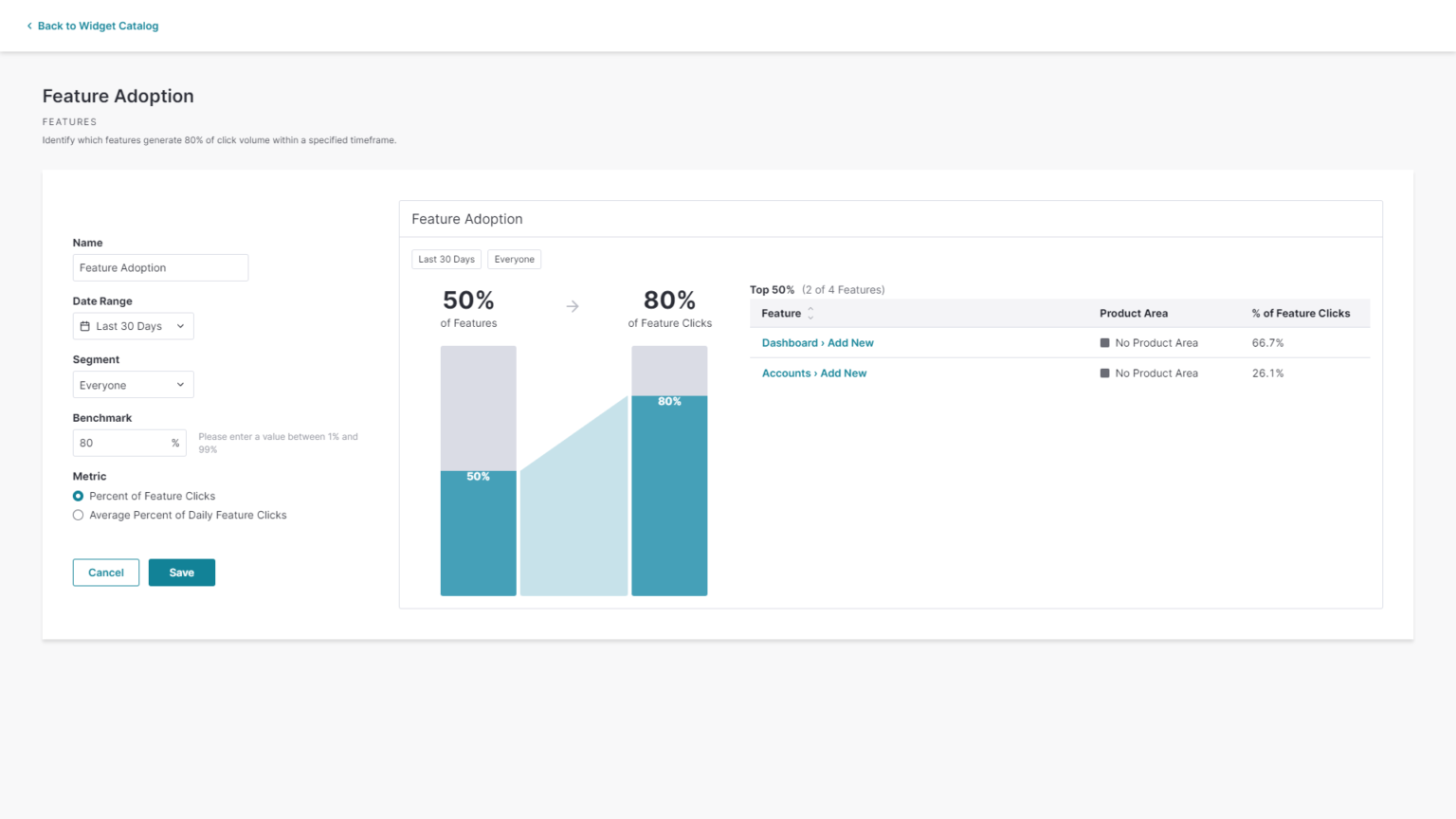Cancel the widget configuration
1456x819 pixels.
[105, 572]
